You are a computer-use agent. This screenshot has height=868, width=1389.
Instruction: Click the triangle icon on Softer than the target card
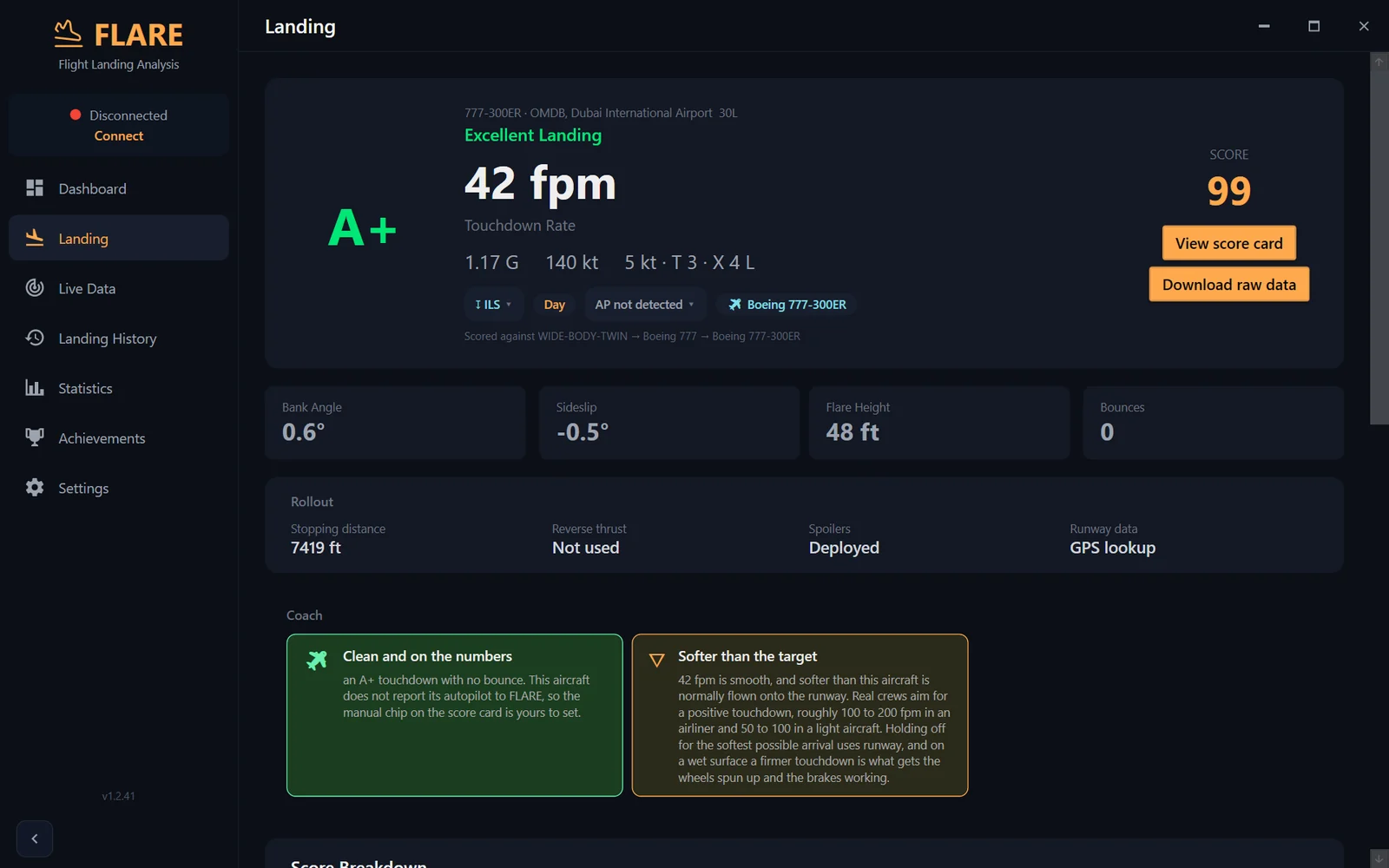click(657, 661)
